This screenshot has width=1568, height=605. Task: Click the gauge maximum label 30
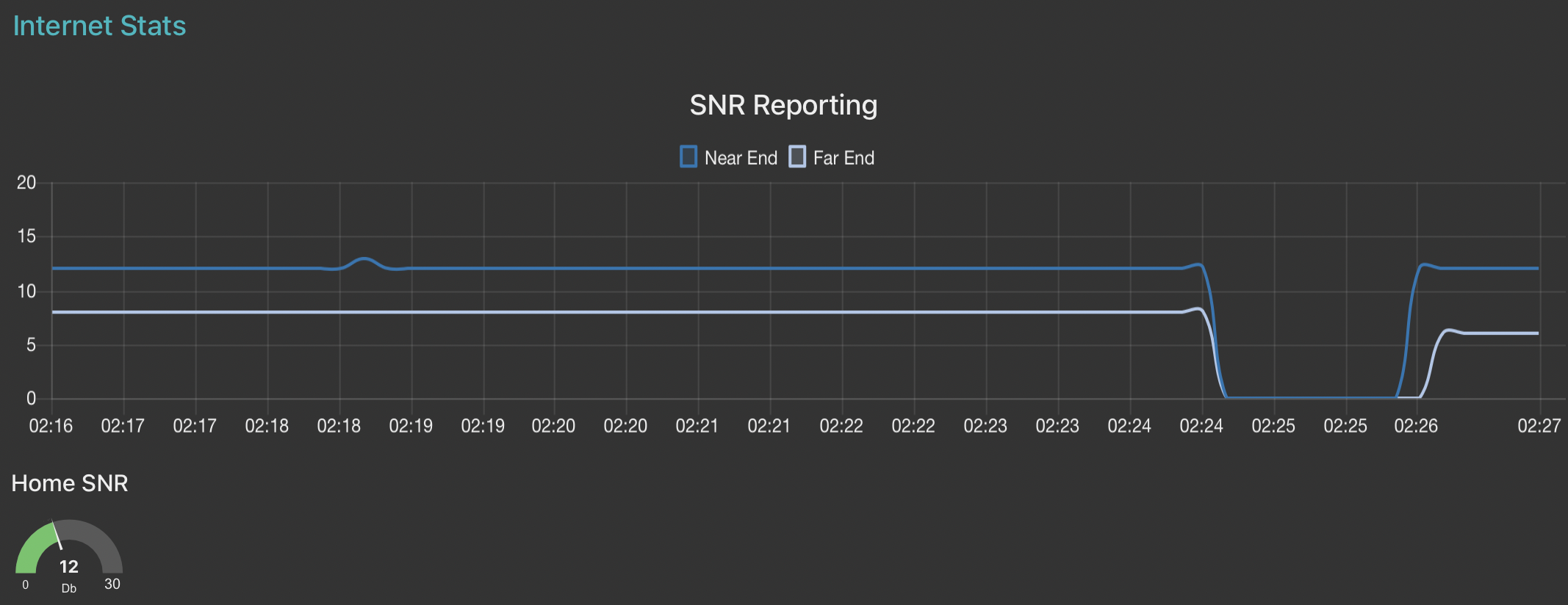tap(112, 584)
